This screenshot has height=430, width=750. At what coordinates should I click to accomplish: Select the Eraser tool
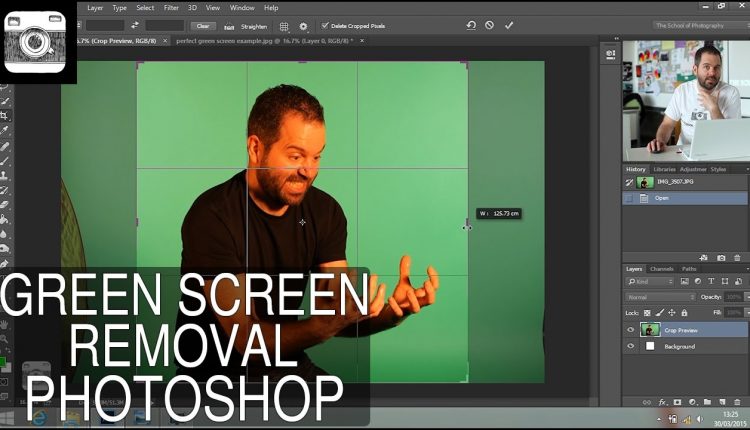click(x=4, y=205)
